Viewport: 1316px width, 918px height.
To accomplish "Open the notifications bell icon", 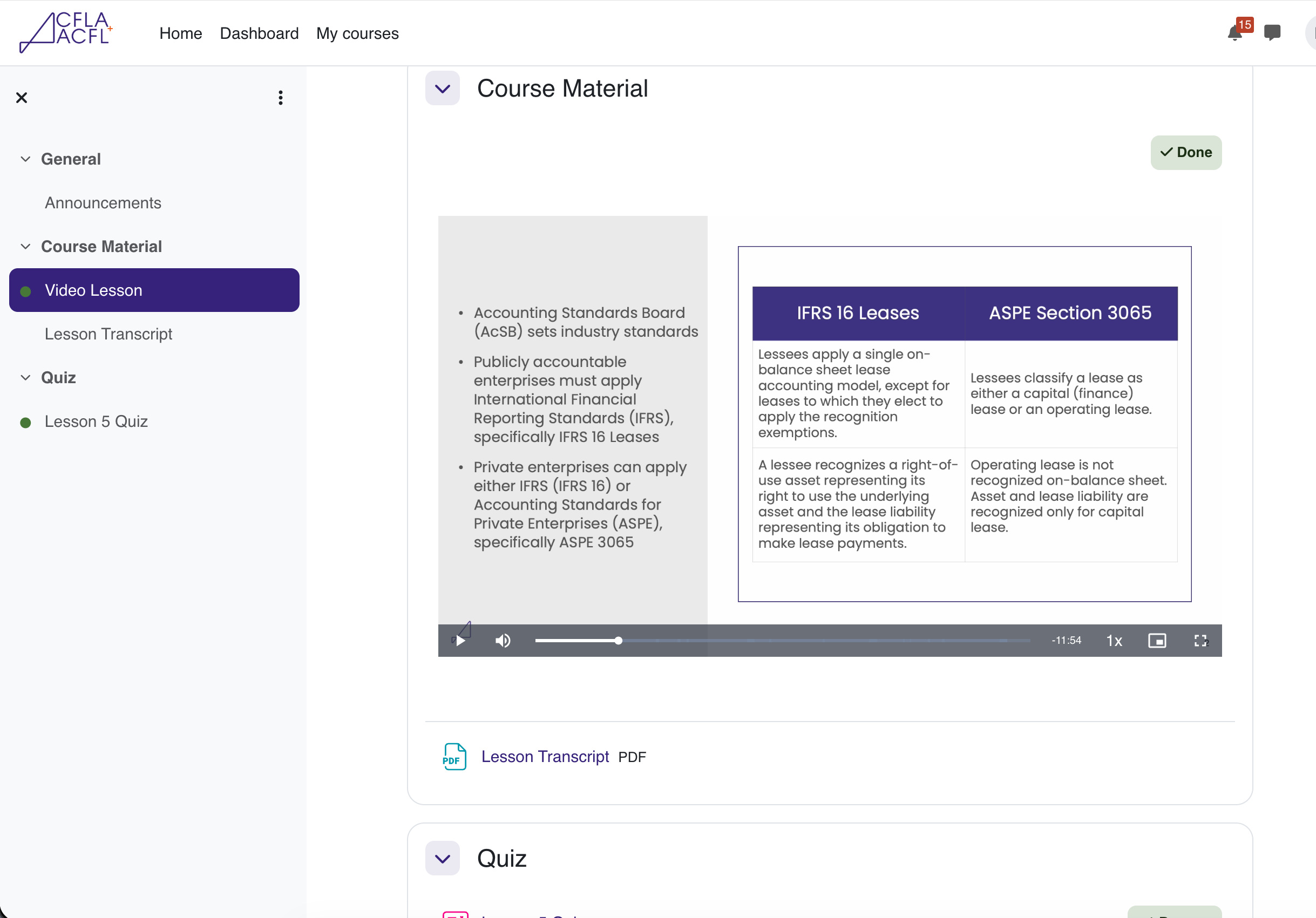I will [x=1234, y=33].
